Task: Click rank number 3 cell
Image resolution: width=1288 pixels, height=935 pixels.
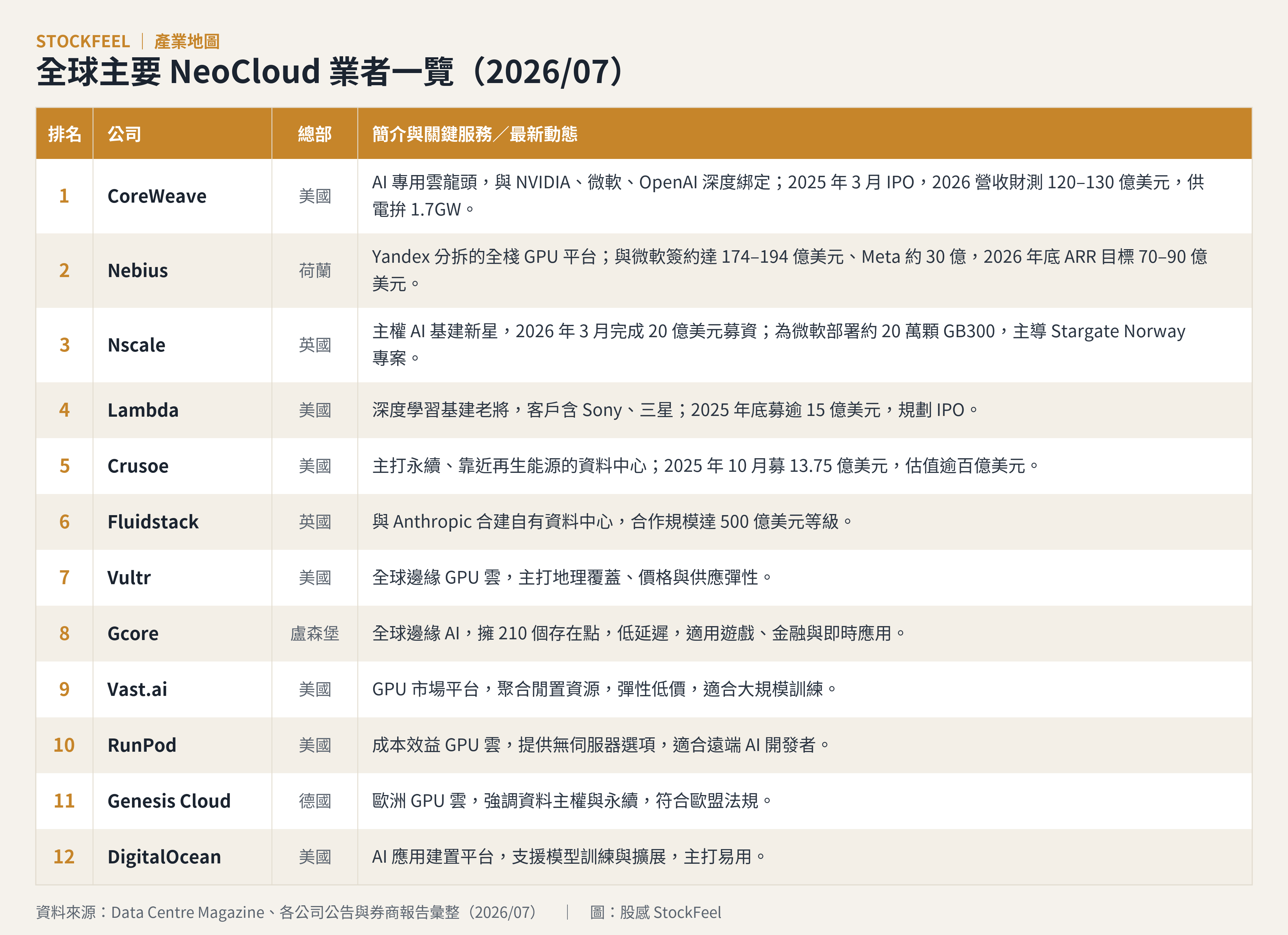Action: (64, 345)
